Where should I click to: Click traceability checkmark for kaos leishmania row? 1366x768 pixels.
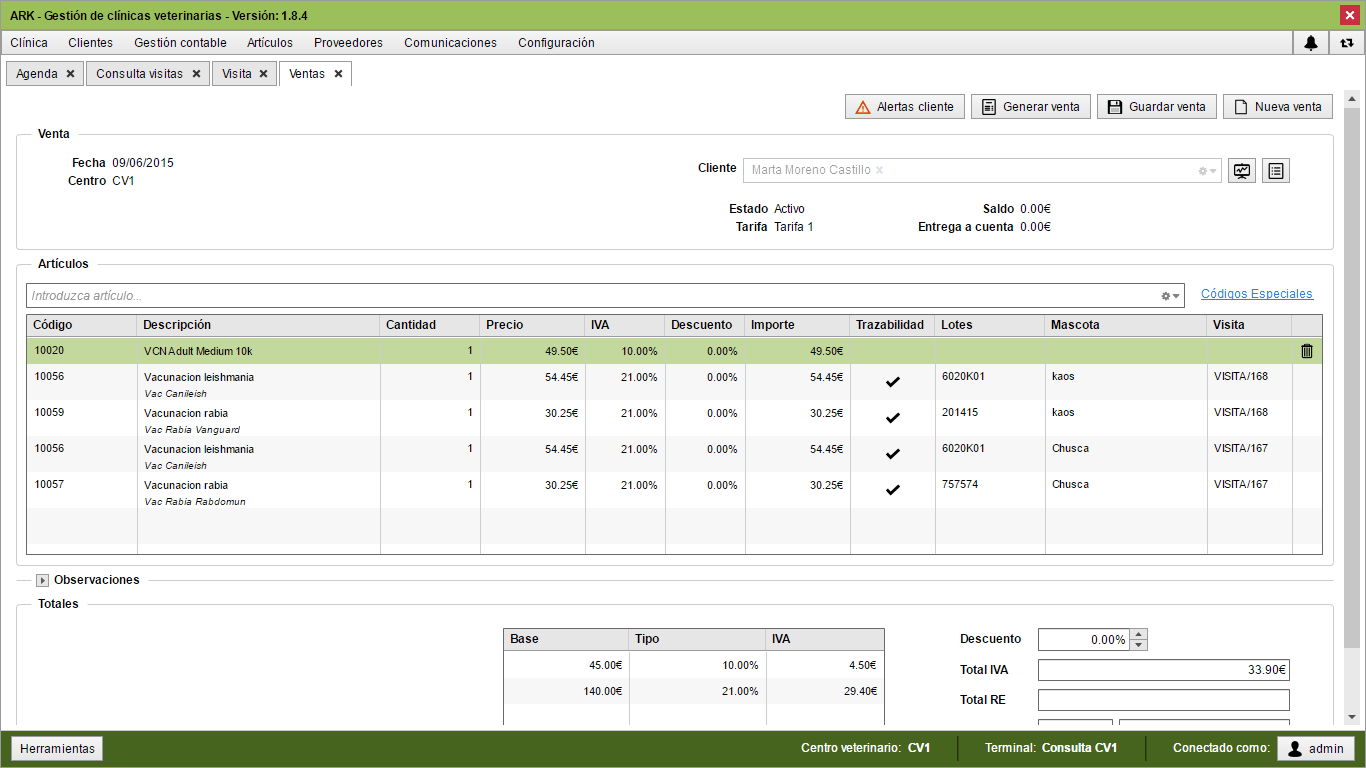point(893,382)
